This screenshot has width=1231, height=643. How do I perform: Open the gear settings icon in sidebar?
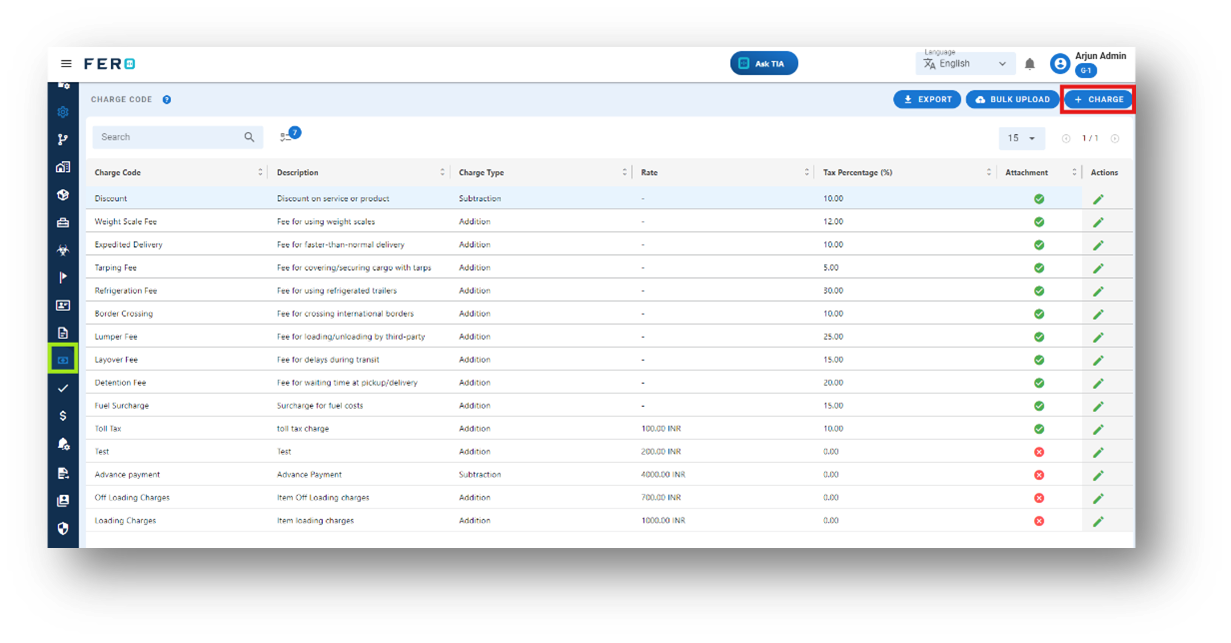point(63,112)
